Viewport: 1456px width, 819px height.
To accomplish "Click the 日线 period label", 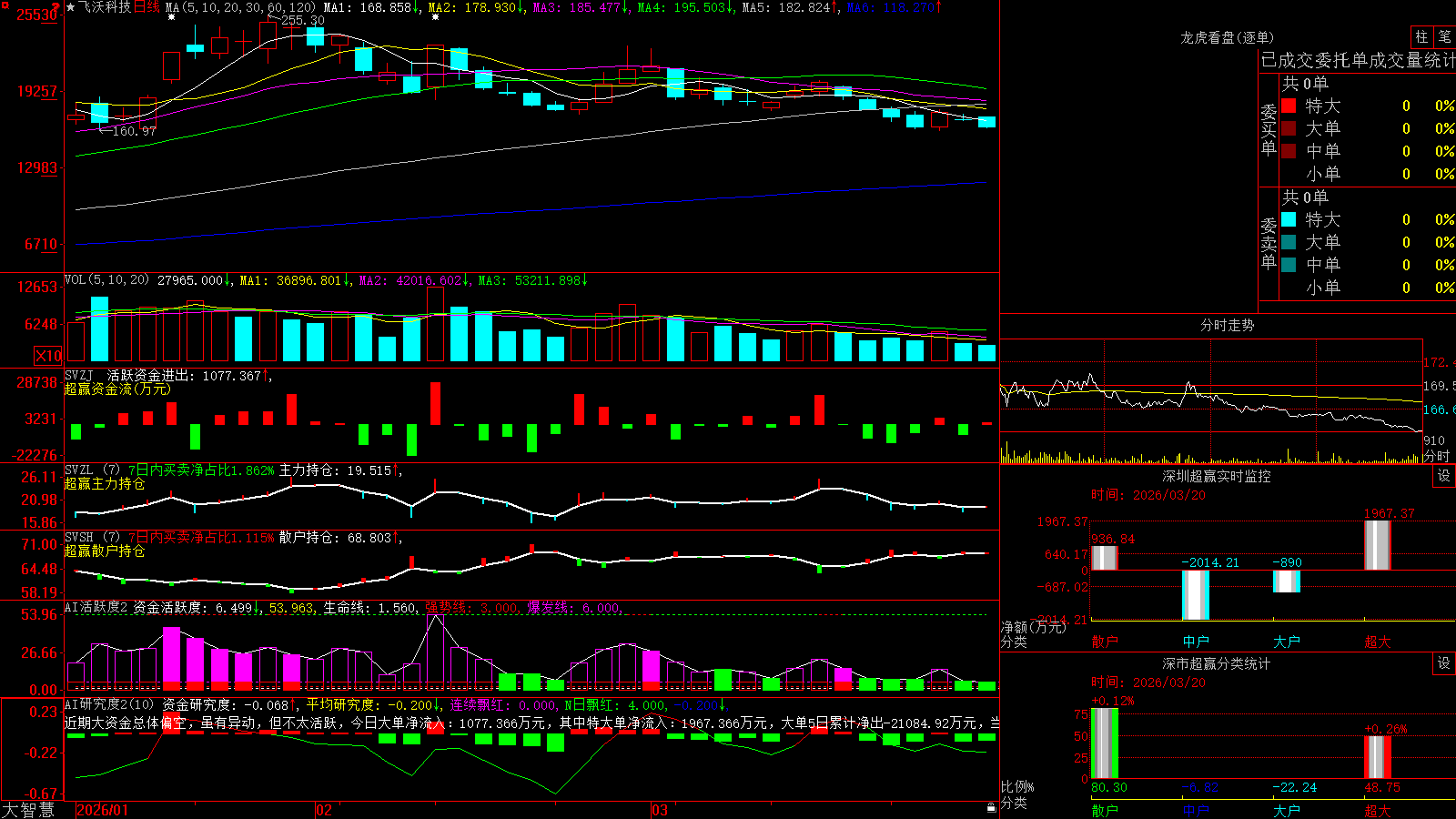I will (147, 7).
